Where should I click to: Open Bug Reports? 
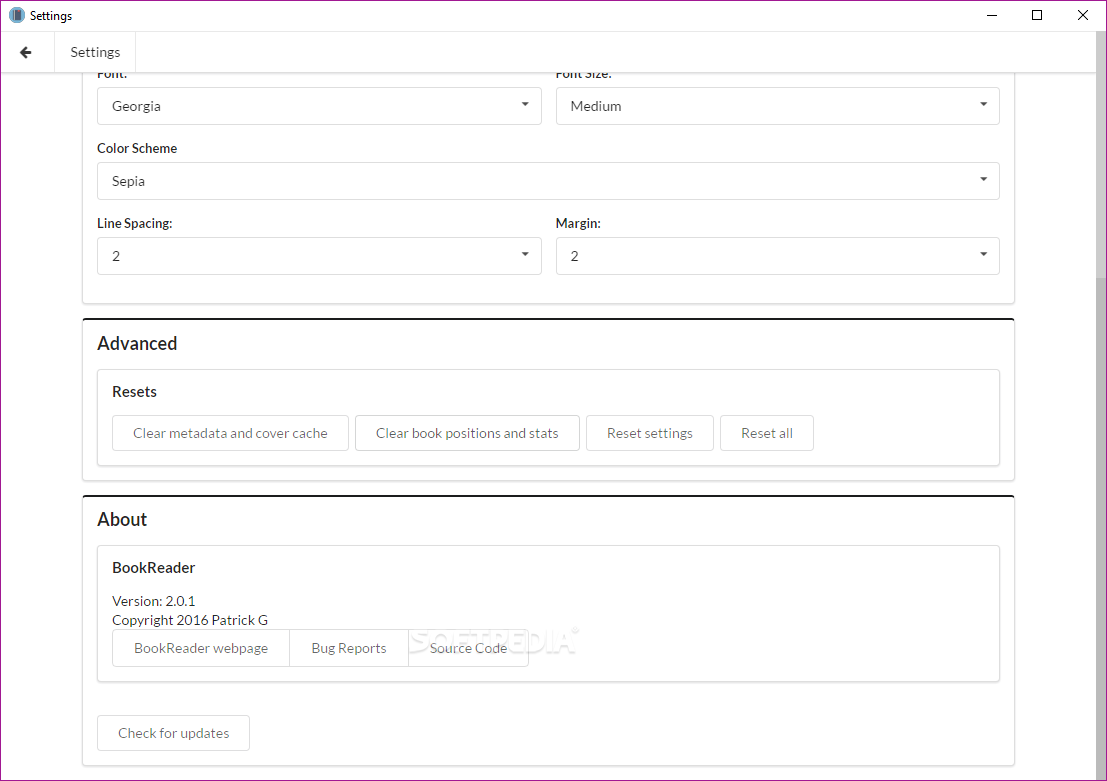349,648
